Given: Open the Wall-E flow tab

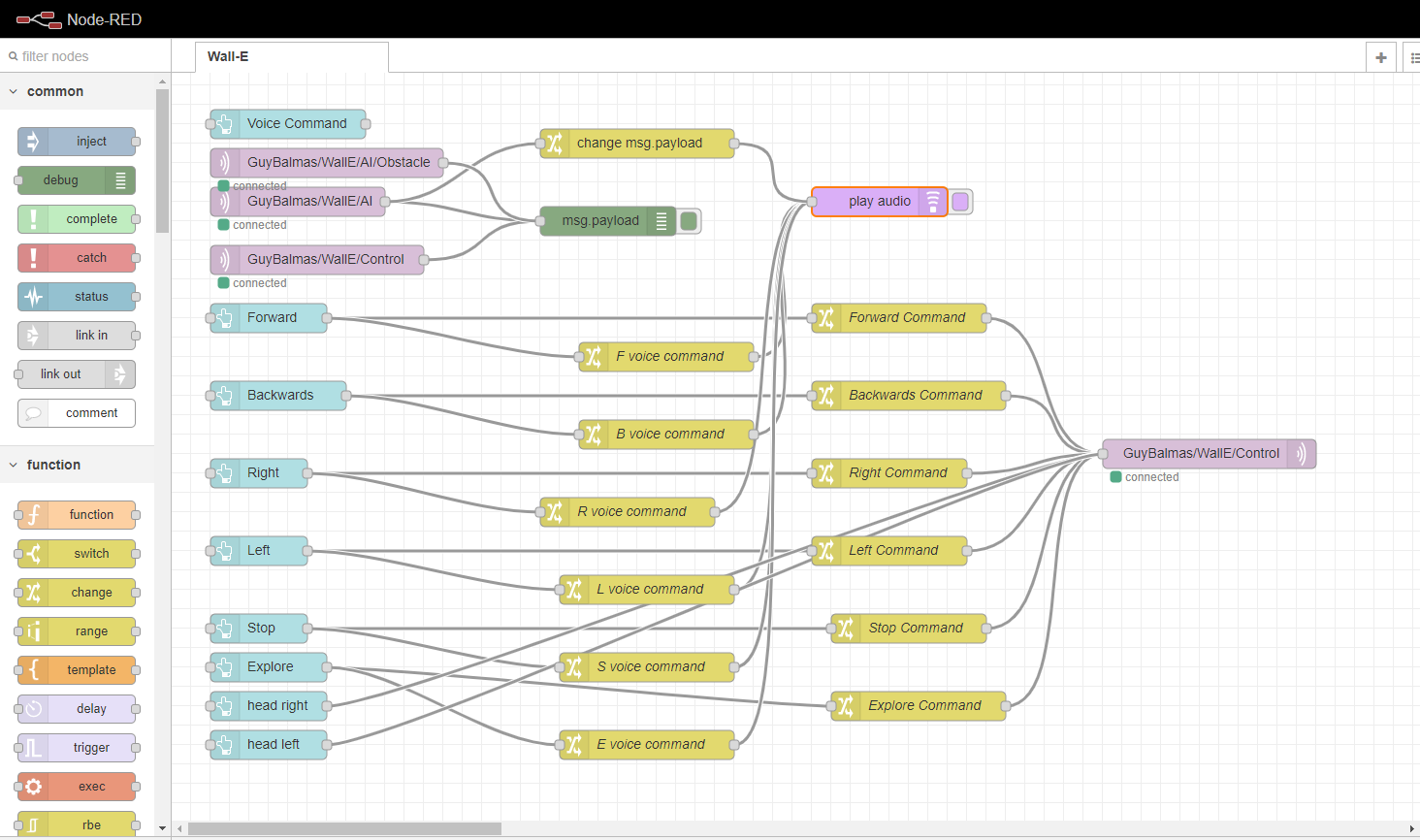Looking at the screenshot, I should point(291,56).
